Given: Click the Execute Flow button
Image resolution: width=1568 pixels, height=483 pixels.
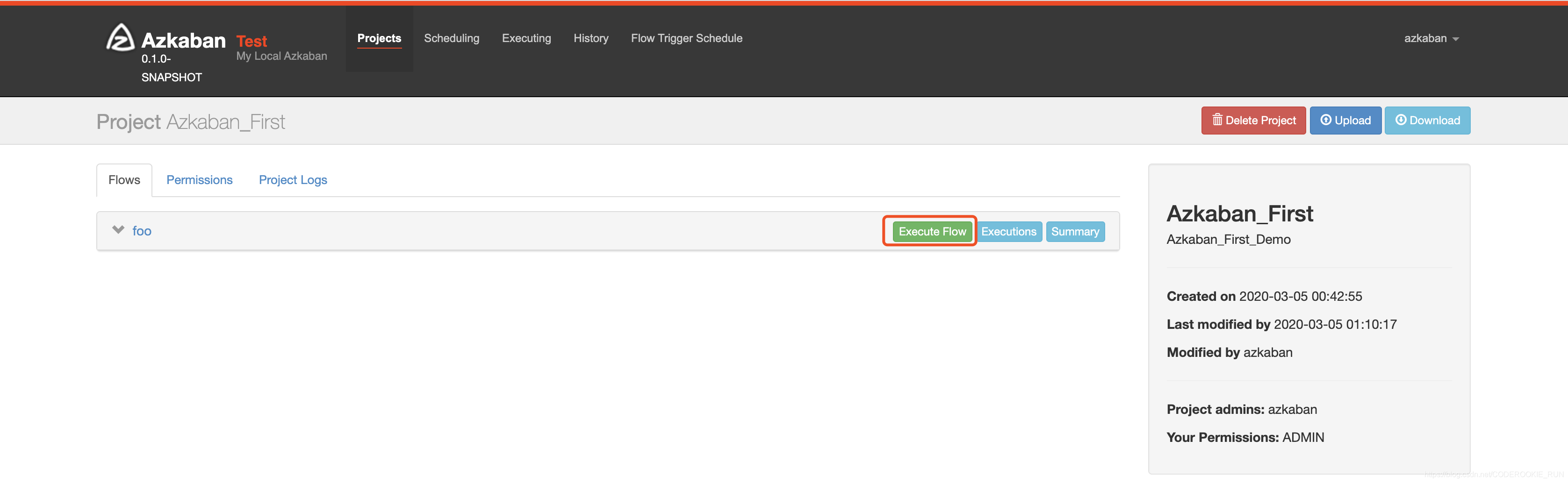Looking at the screenshot, I should [x=932, y=232].
